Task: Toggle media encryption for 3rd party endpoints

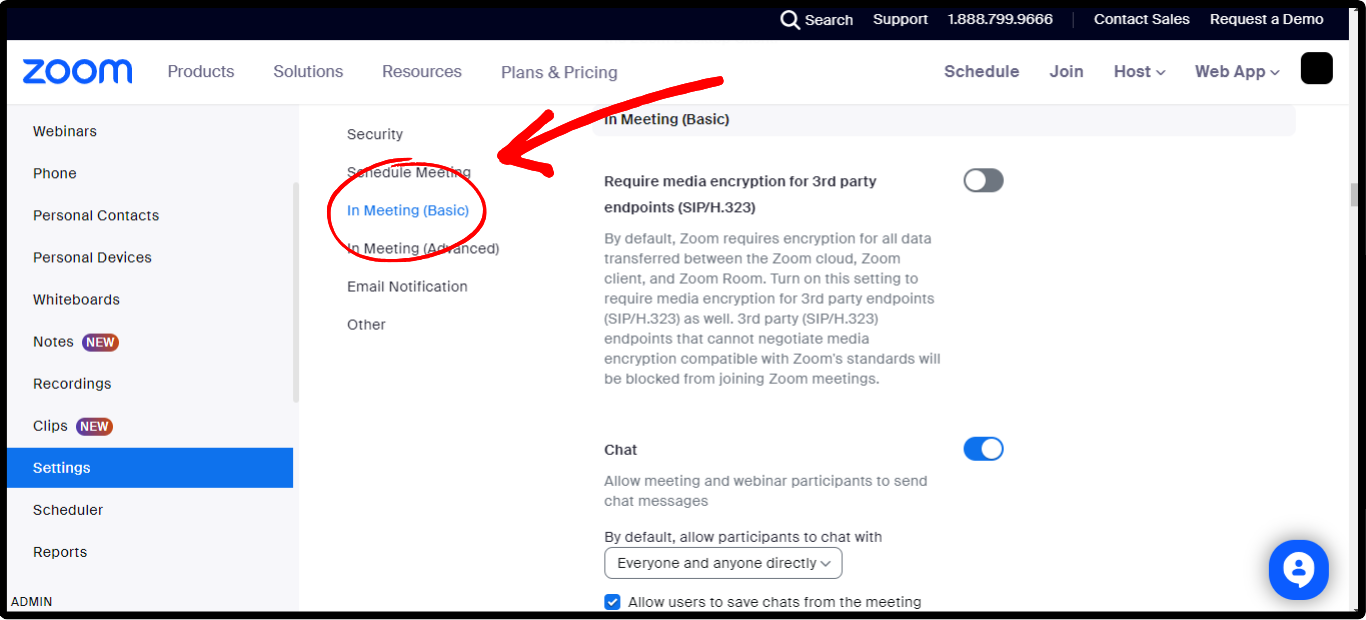Action: tap(983, 181)
